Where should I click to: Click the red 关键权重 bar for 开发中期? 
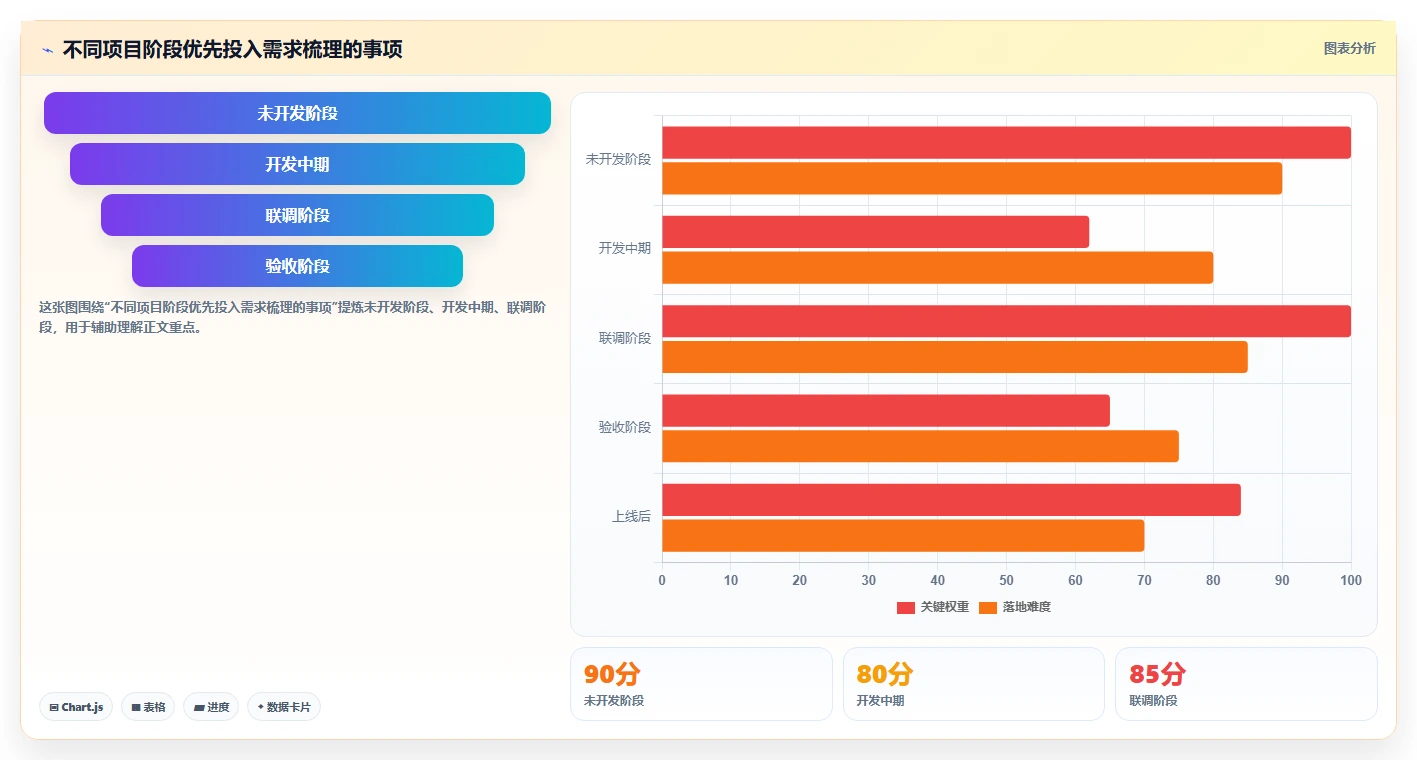875,232
